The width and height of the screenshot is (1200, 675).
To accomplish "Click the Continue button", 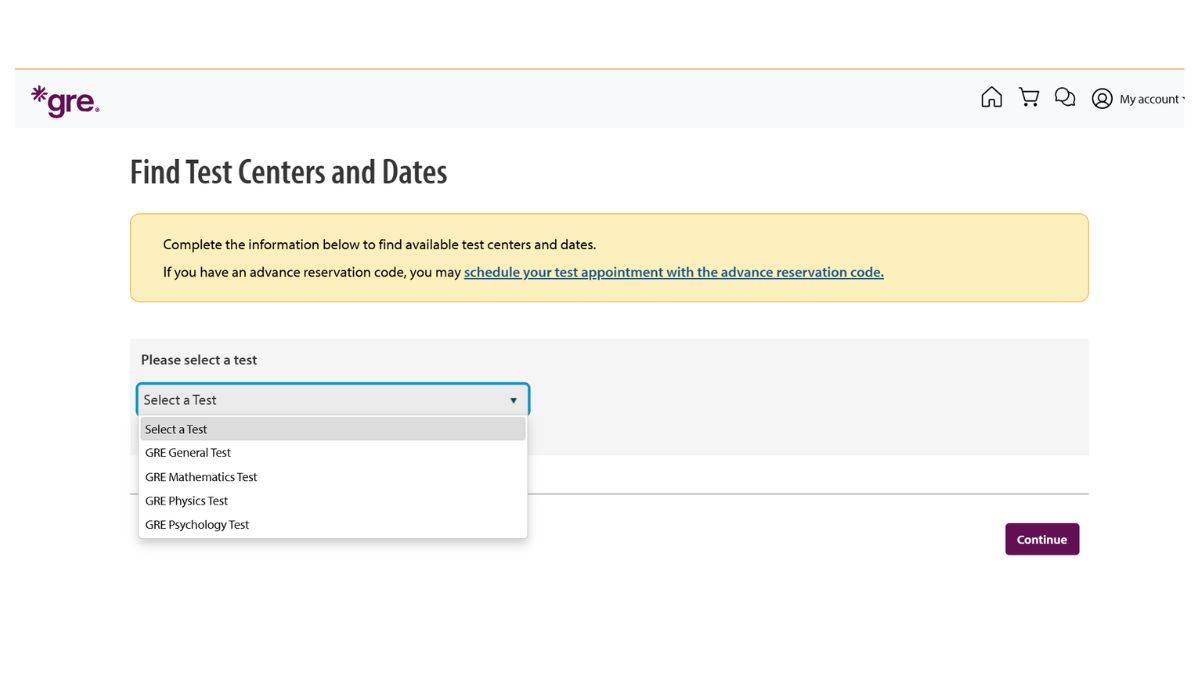I will point(1042,539).
